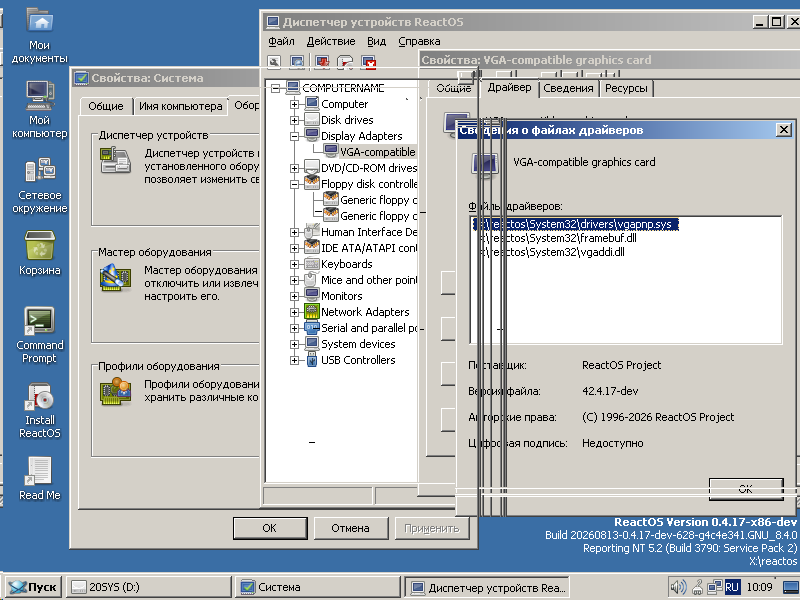
Task: Click the show desktop icon in taskbar corner
Action: pyautogui.click(x=791, y=587)
